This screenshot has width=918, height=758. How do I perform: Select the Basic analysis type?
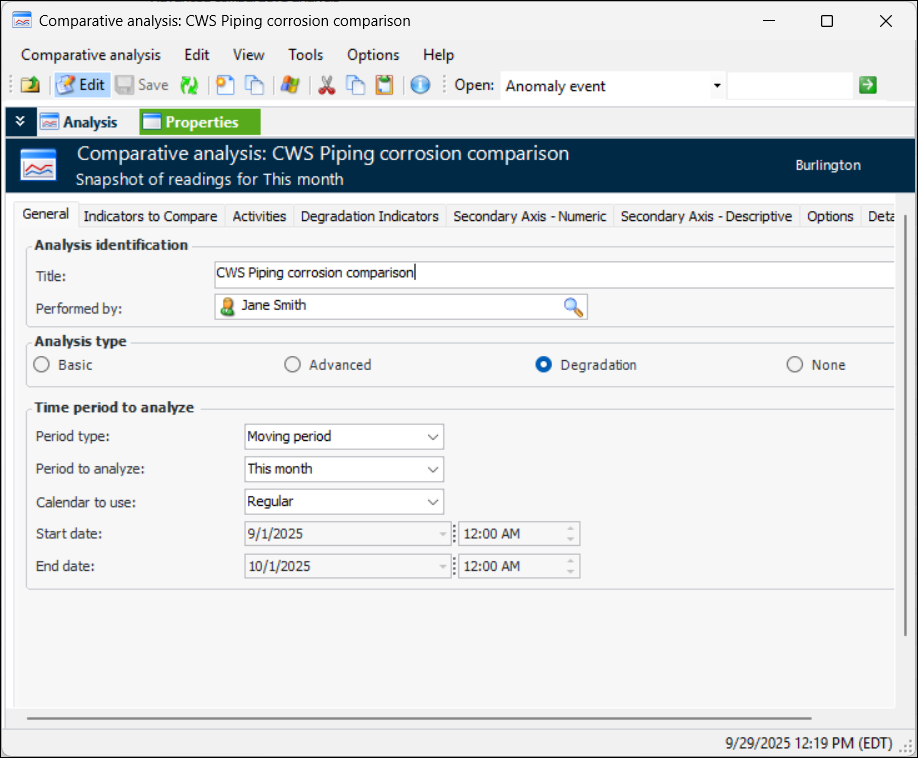(x=41, y=365)
